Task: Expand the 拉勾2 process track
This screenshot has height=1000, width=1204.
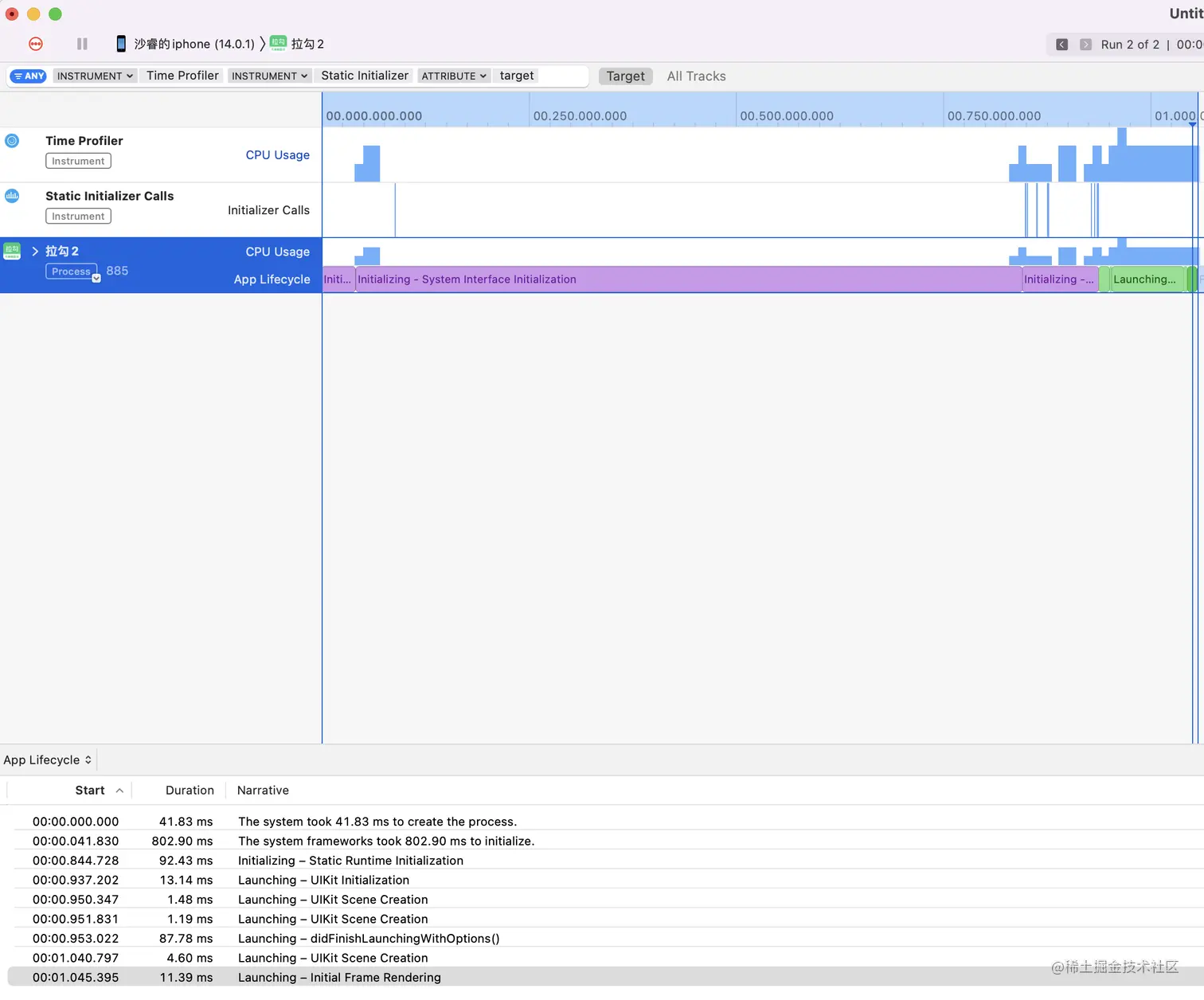Action: pyautogui.click(x=35, y=251)
